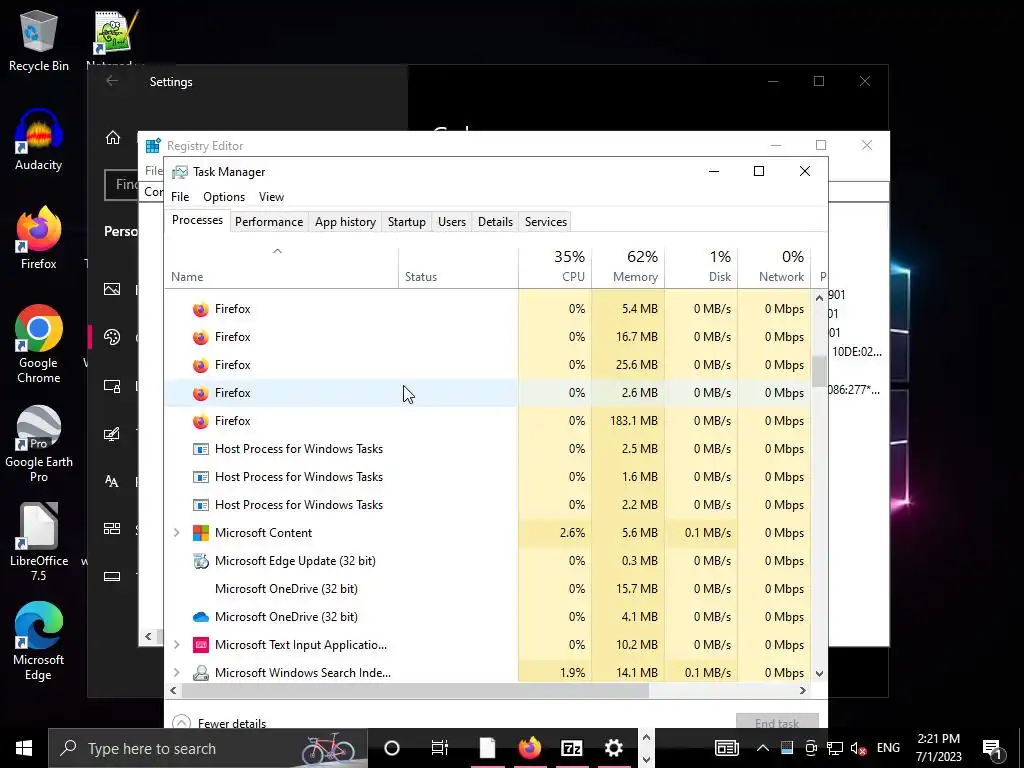Click the Windows Start button
The height and width of the screenshot is (768, 1024).
pyautogui.click(x=24, y=748)
